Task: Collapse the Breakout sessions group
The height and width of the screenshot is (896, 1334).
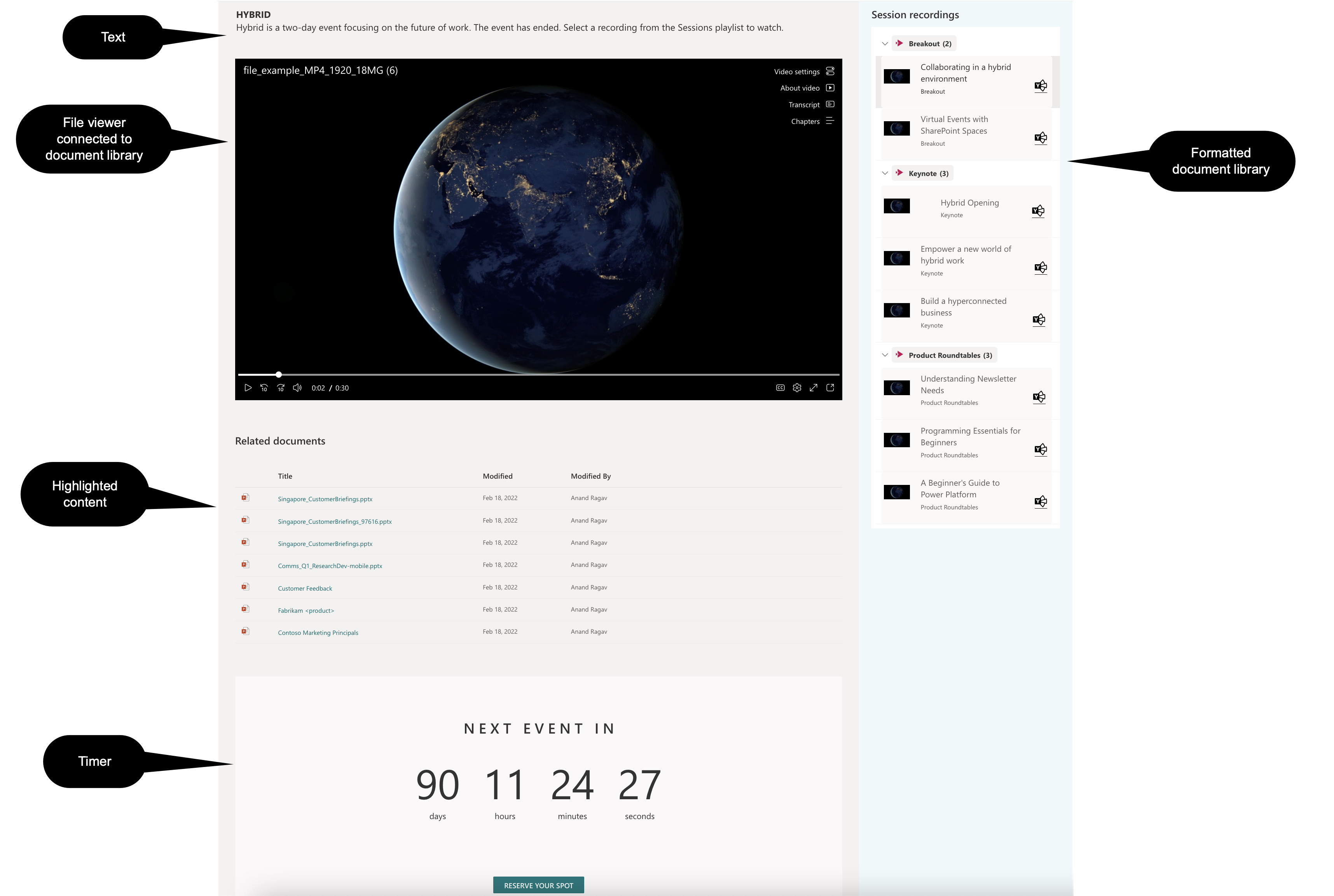Action: [x=883, y=43]
